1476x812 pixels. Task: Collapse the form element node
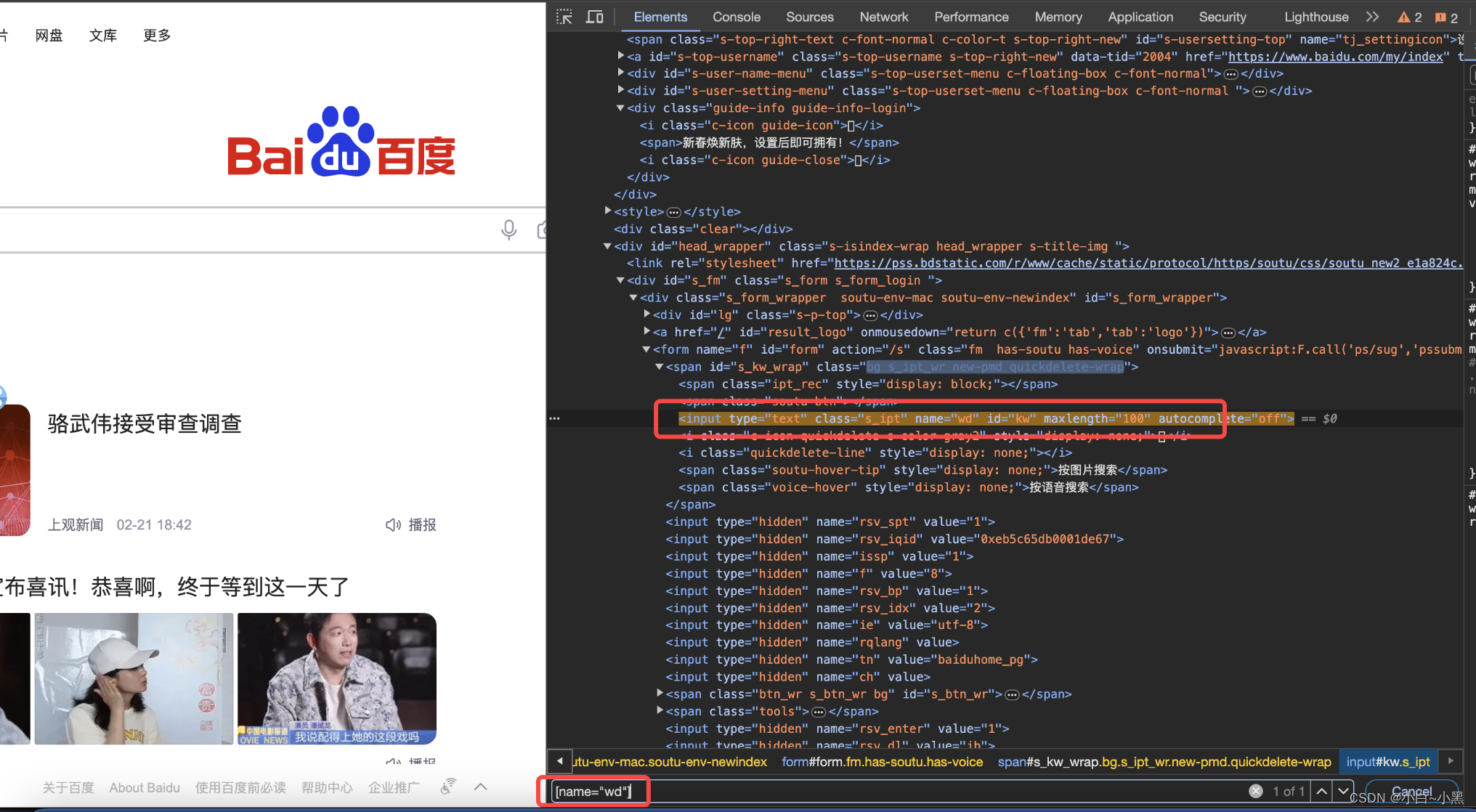(646, 349)
